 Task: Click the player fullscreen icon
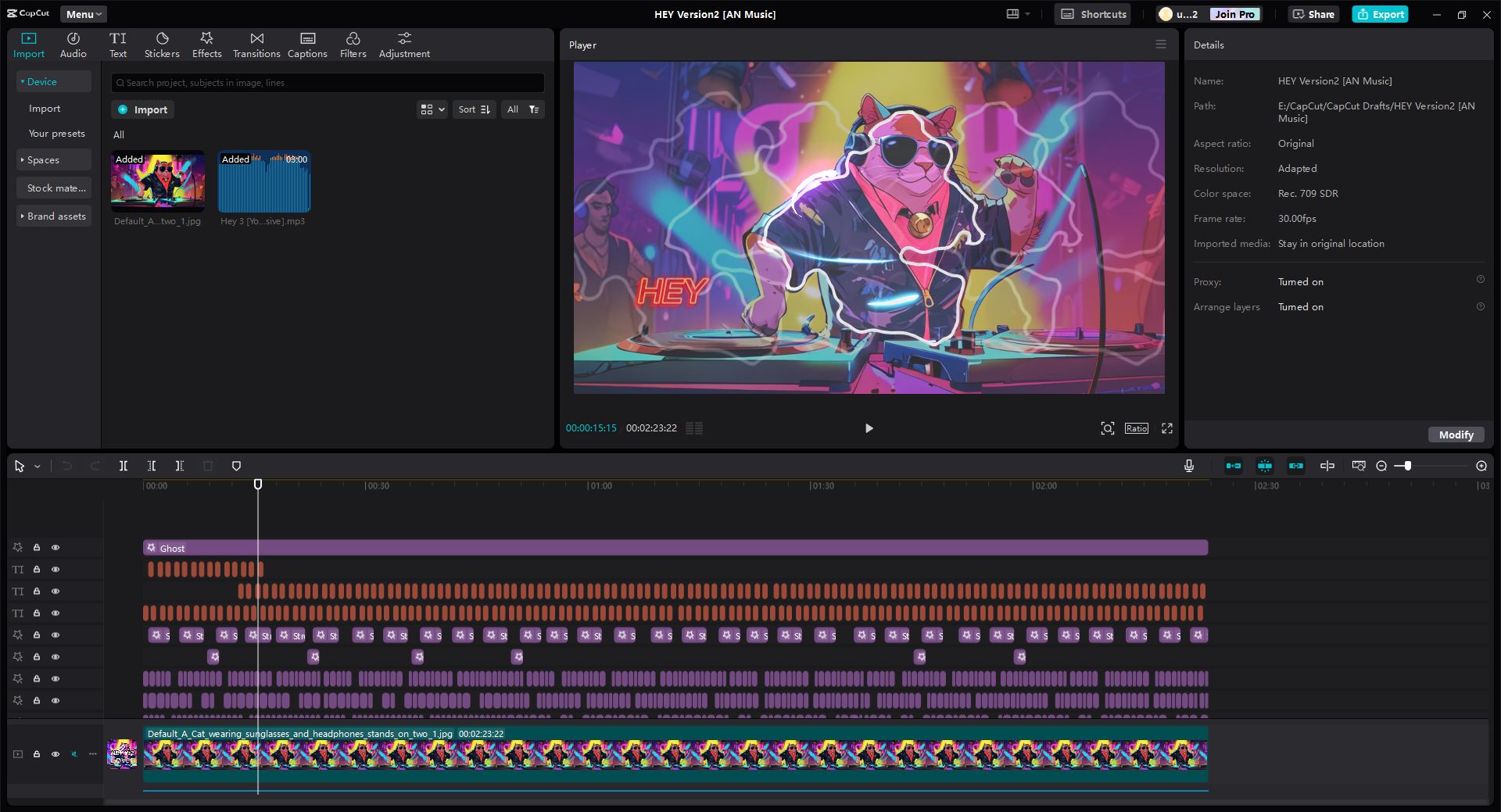[x=1166, y=428]
